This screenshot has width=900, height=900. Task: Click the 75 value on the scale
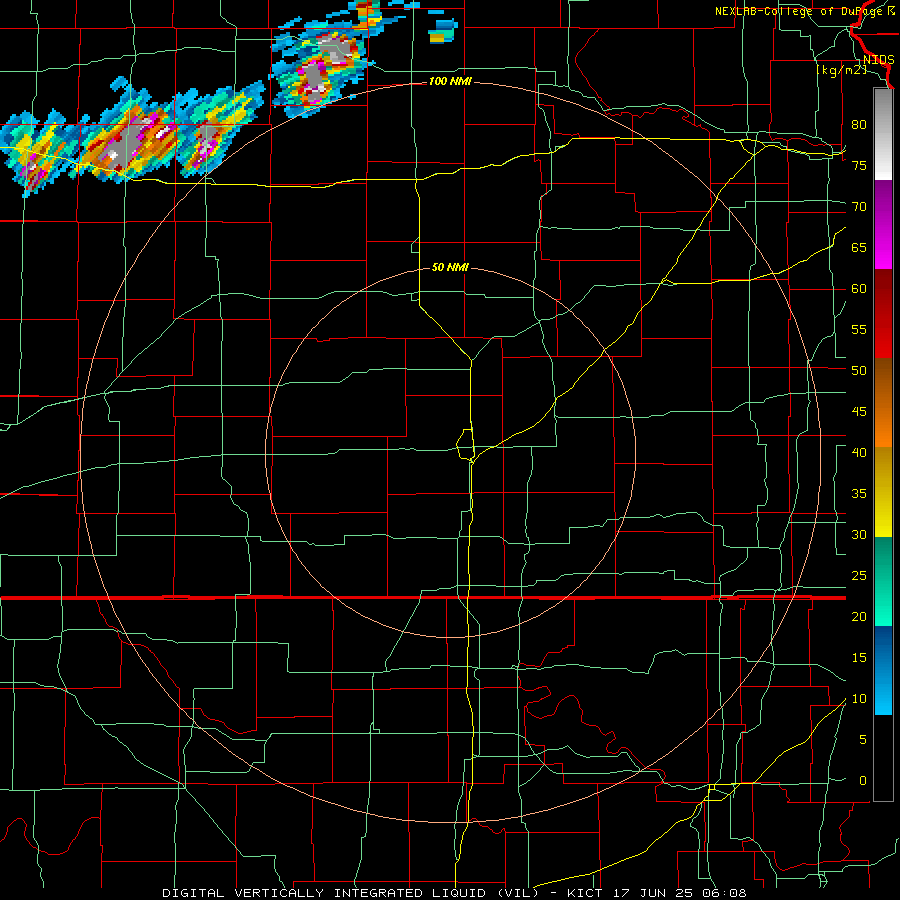[x=859, y=165]
